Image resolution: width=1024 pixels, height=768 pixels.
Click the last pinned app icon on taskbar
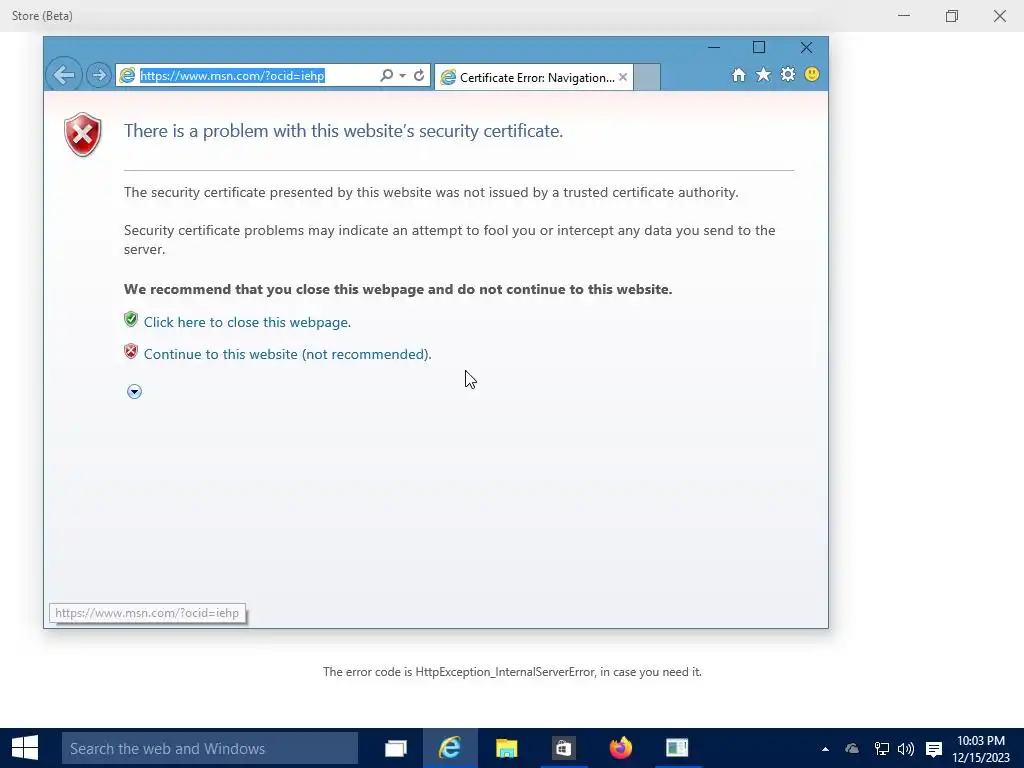point(677,748)
